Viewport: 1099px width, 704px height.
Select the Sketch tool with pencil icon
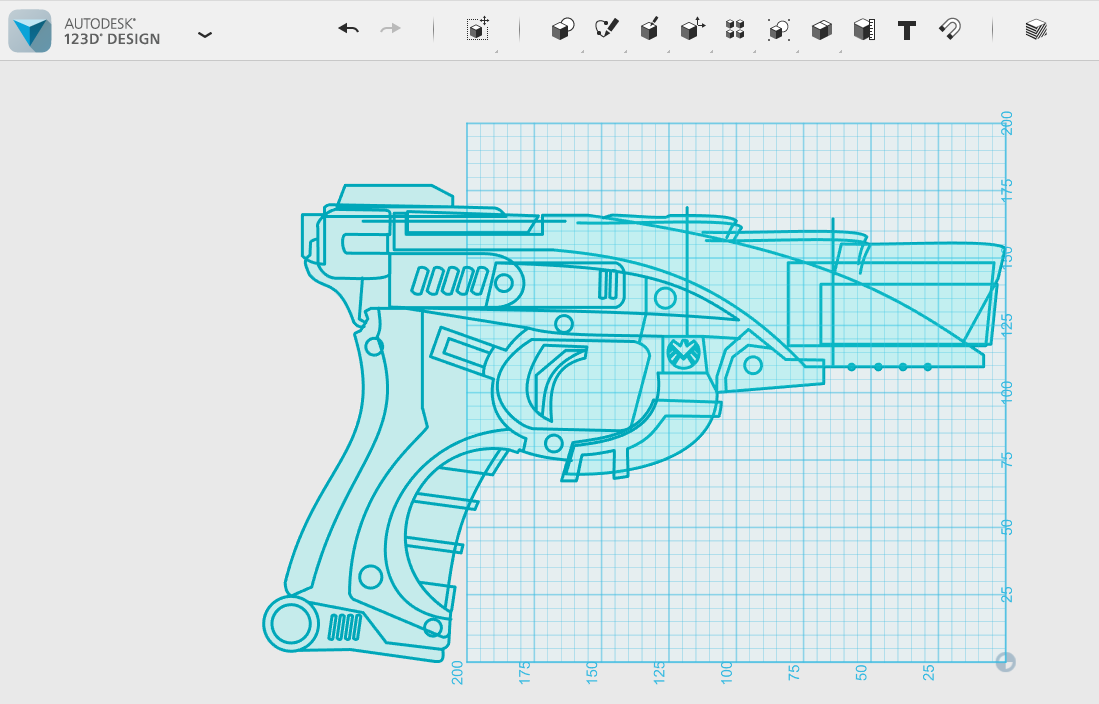click(x=606, y=30)
